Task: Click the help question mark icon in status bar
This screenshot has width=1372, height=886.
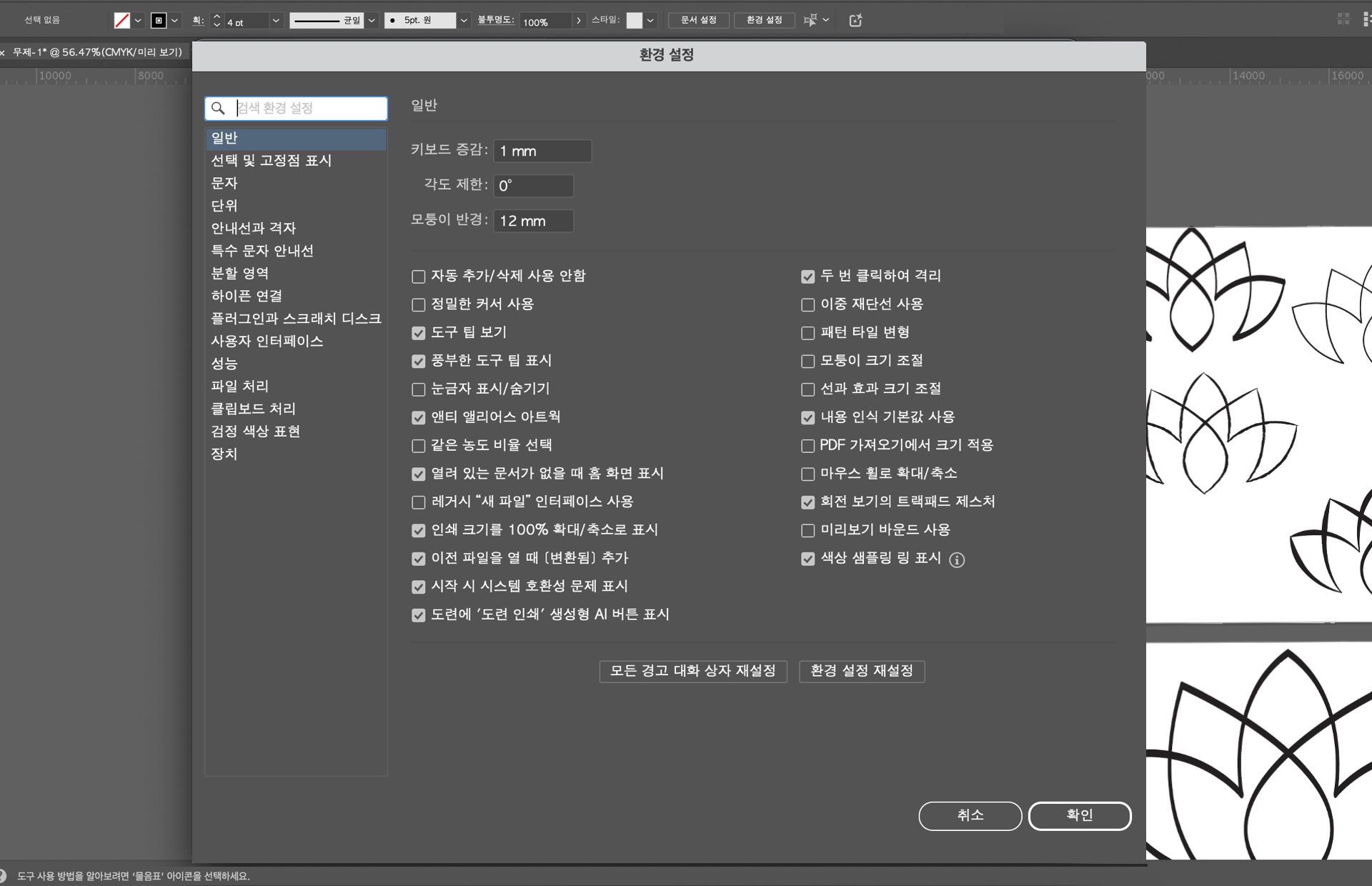Action: [3, 876]
